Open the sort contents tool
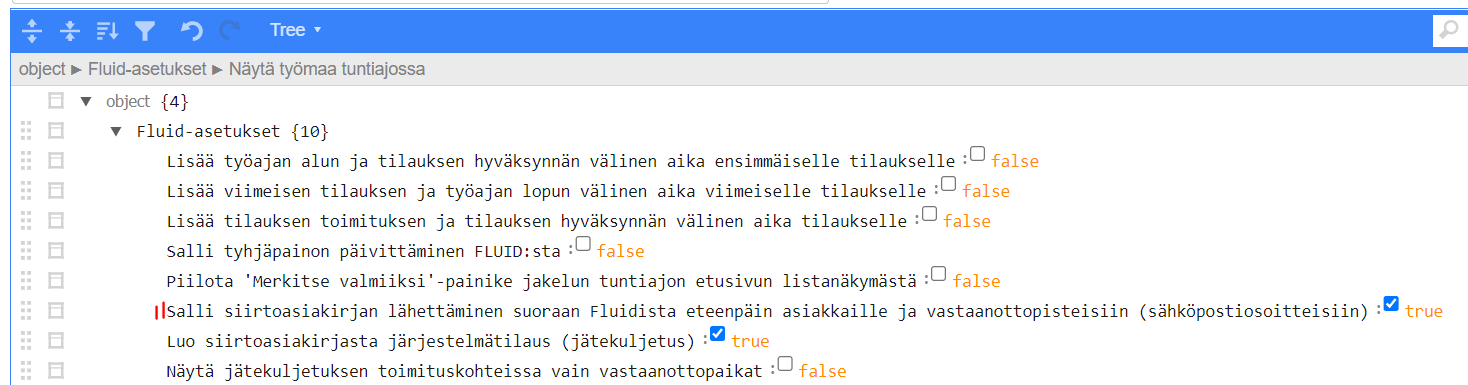 107,31
